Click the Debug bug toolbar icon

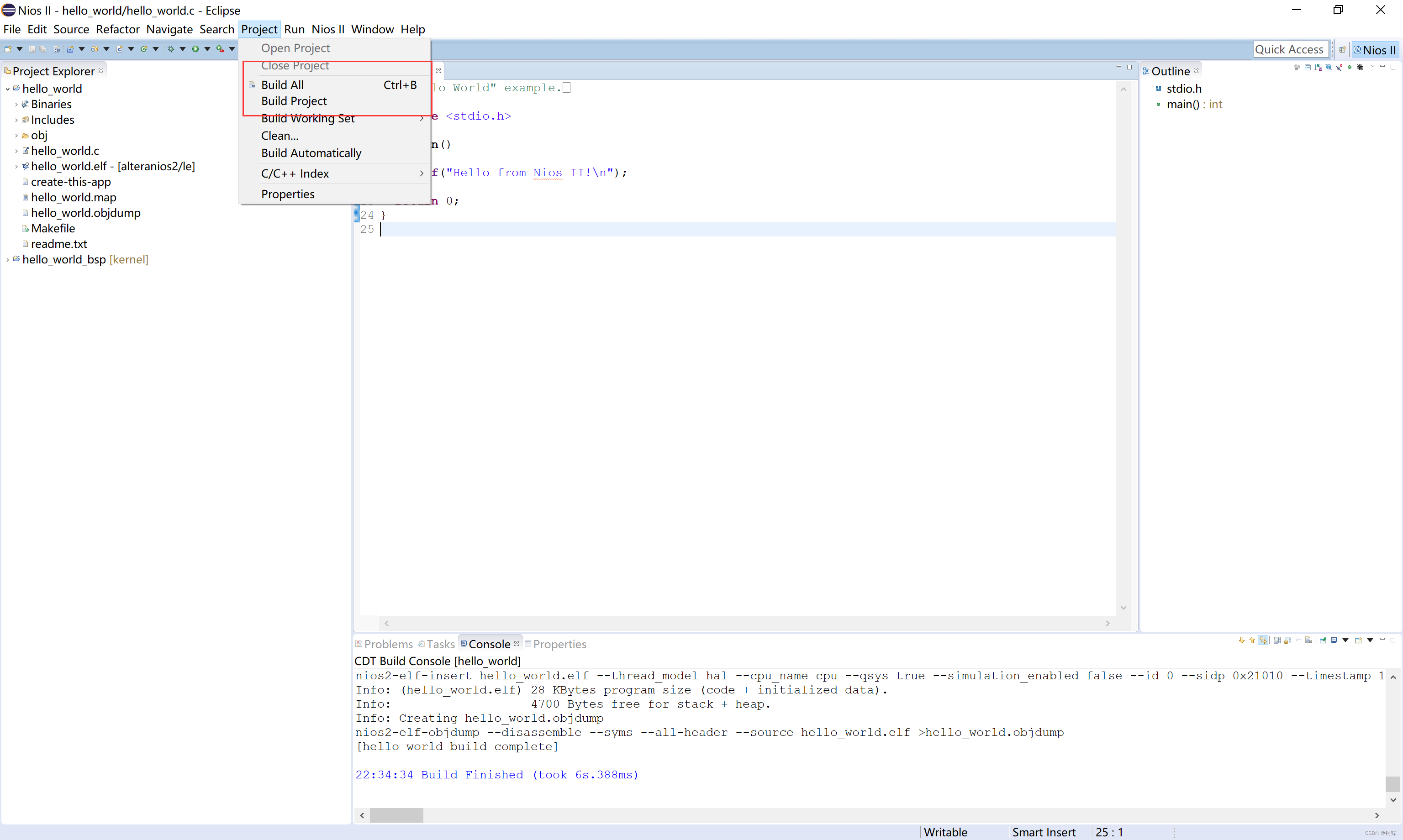tap(171, 49)
